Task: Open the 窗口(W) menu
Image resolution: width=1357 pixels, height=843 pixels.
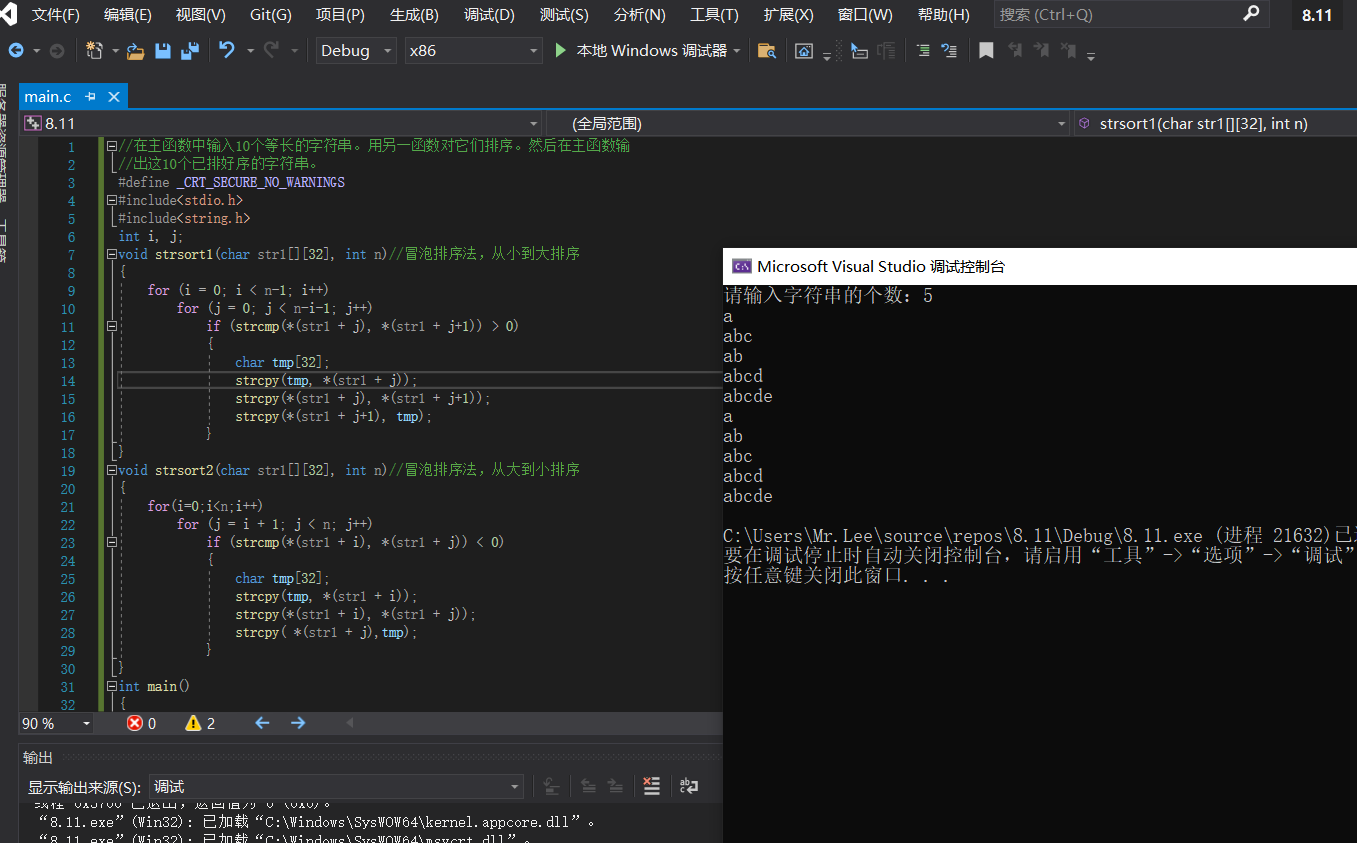Action: click(x=865, y=15)
